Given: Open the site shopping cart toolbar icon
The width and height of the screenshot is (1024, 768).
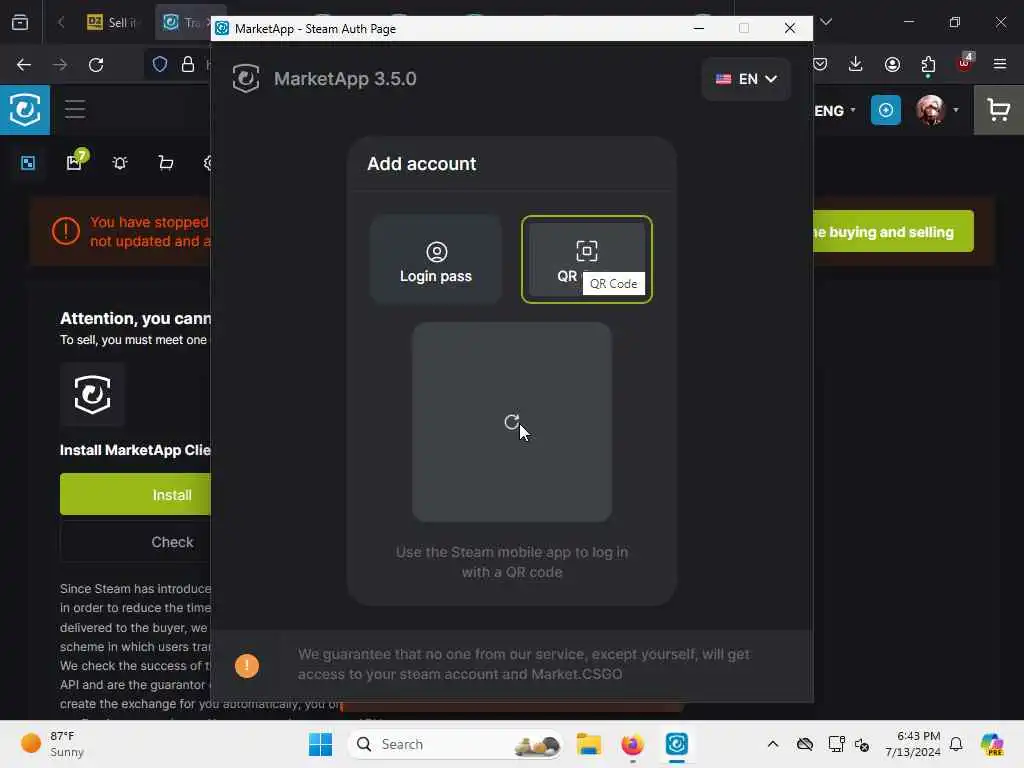Looking at the screenshot, I should point(166,163).
